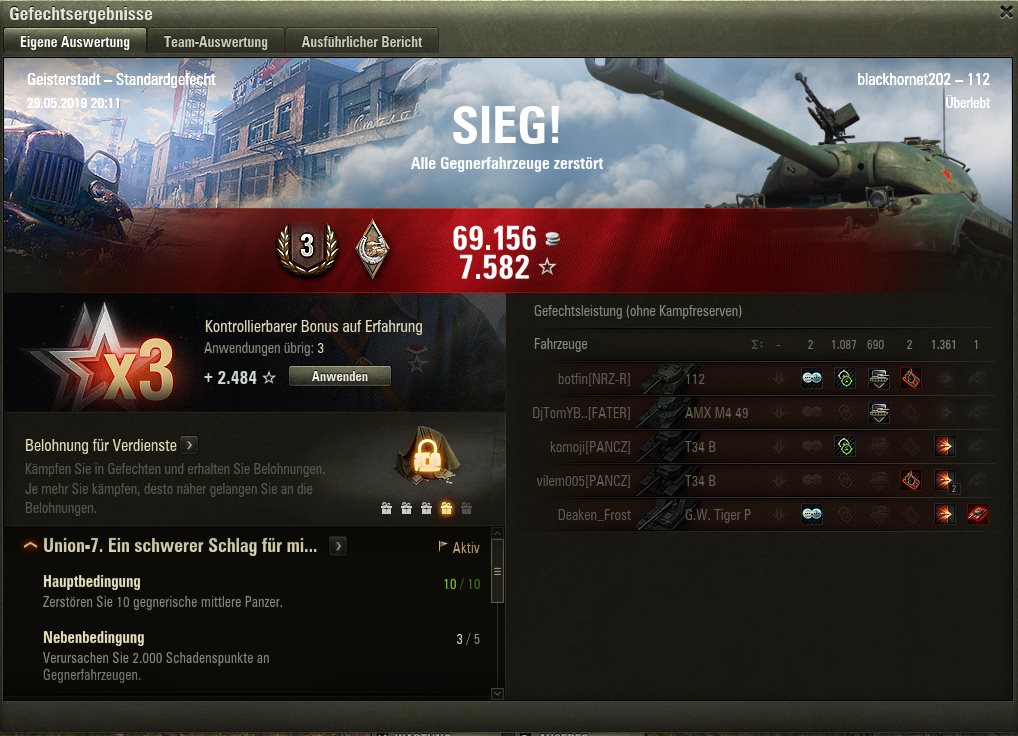Close the Gefechtsergebnisse window
The width and height of the screenshot is (1018, 736).
[1006, 12]
